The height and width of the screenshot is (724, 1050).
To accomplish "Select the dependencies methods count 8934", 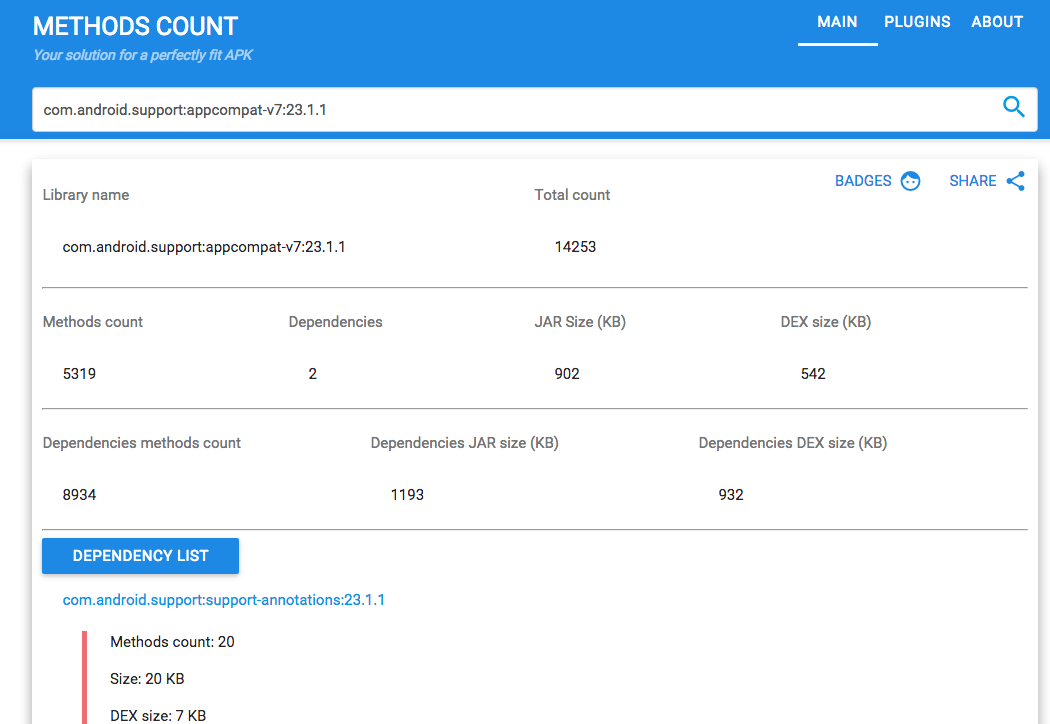I will pos(79,495).
